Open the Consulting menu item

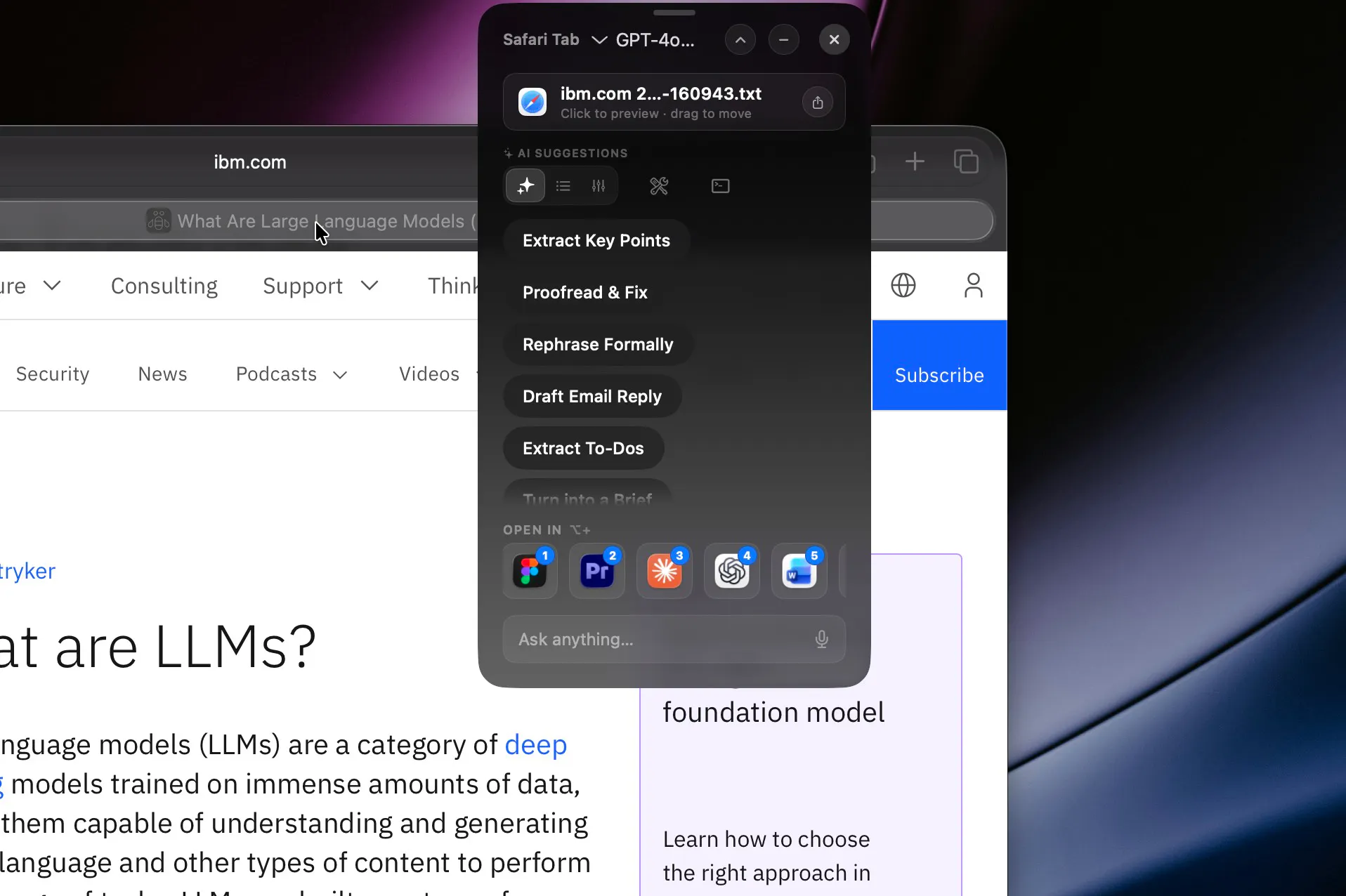click(x=164, y=286)
